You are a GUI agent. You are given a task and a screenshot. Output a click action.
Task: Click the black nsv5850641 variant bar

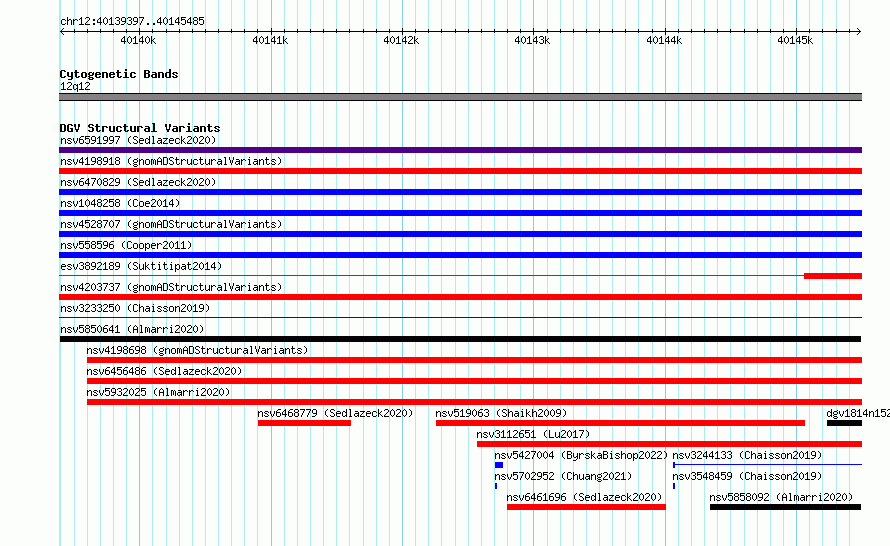click(x=460, y=339)
